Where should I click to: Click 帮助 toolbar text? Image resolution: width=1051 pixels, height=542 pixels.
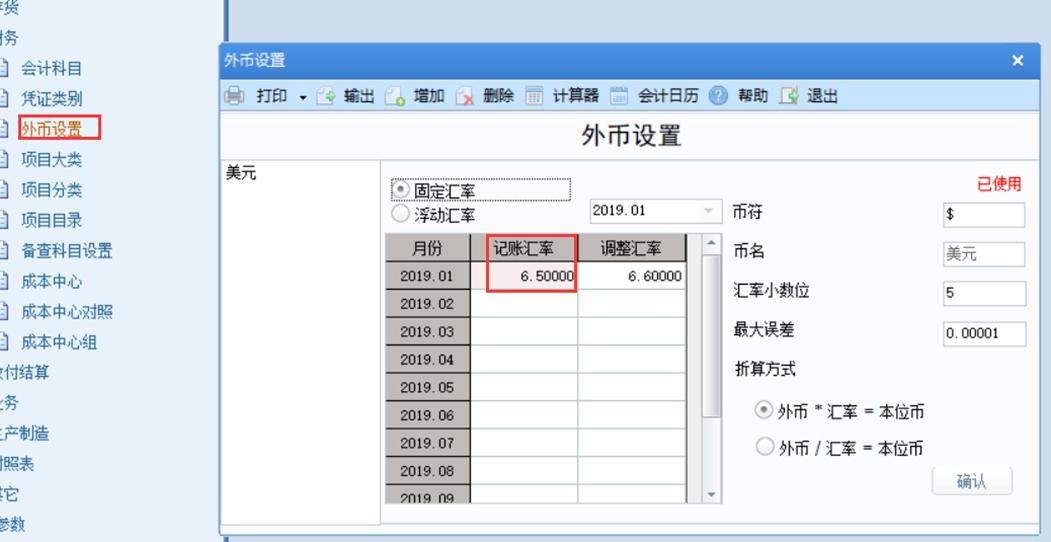pos(753,96)
